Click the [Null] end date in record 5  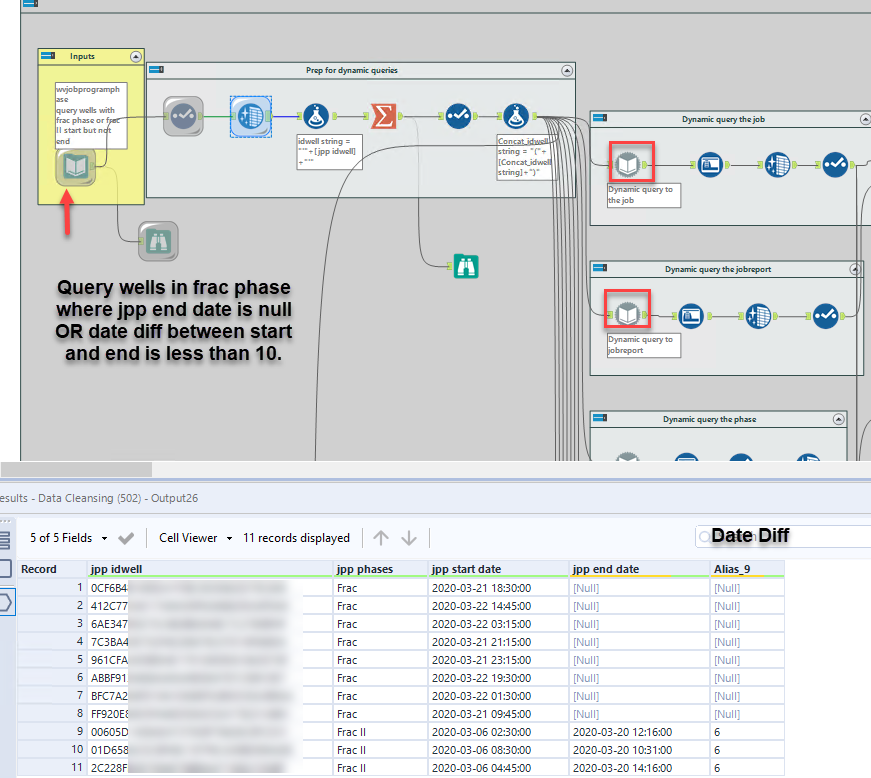[x=640, y=660]
